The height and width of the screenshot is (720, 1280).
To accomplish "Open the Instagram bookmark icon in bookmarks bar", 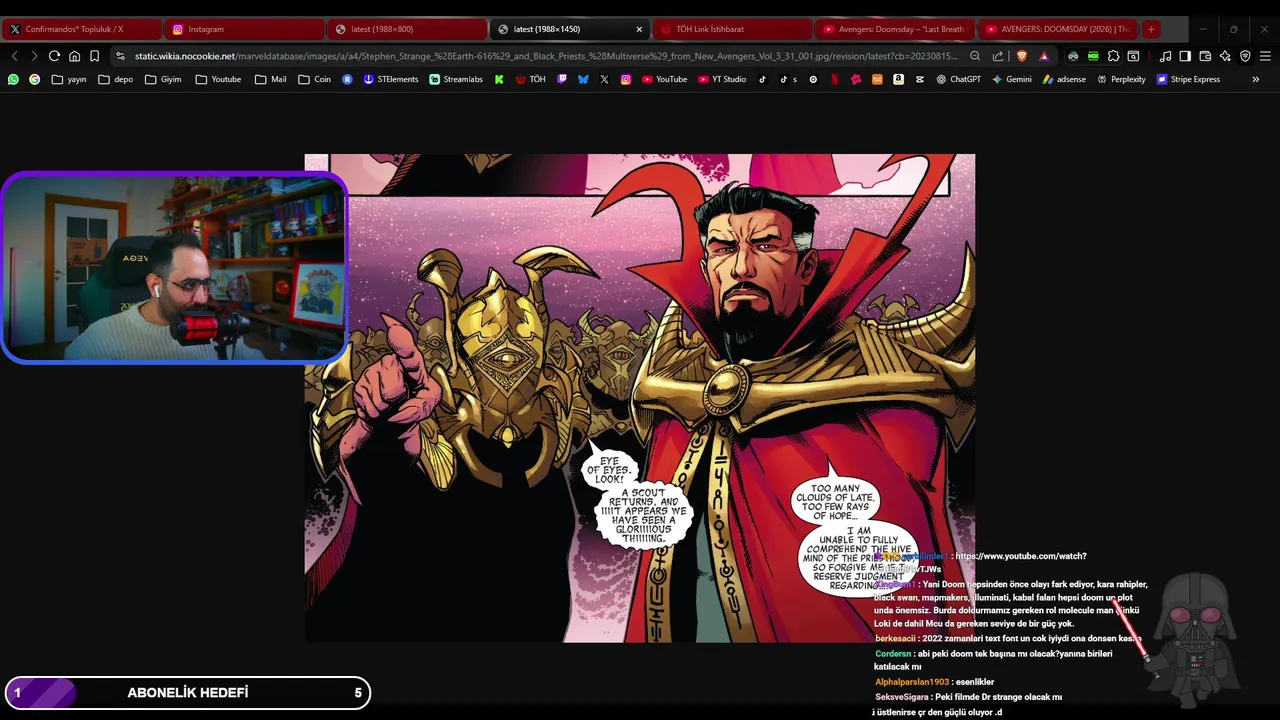I will (626, 79).
